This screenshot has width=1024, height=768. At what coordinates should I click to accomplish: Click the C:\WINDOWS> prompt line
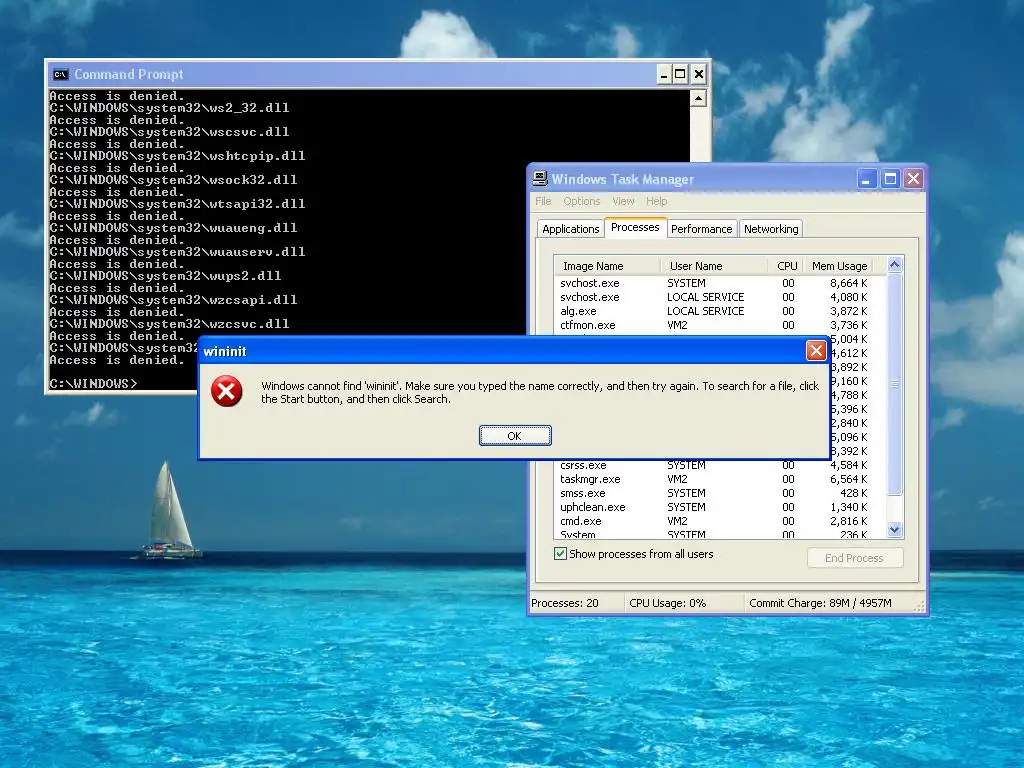pyautogui.click(x=93, y=383)
